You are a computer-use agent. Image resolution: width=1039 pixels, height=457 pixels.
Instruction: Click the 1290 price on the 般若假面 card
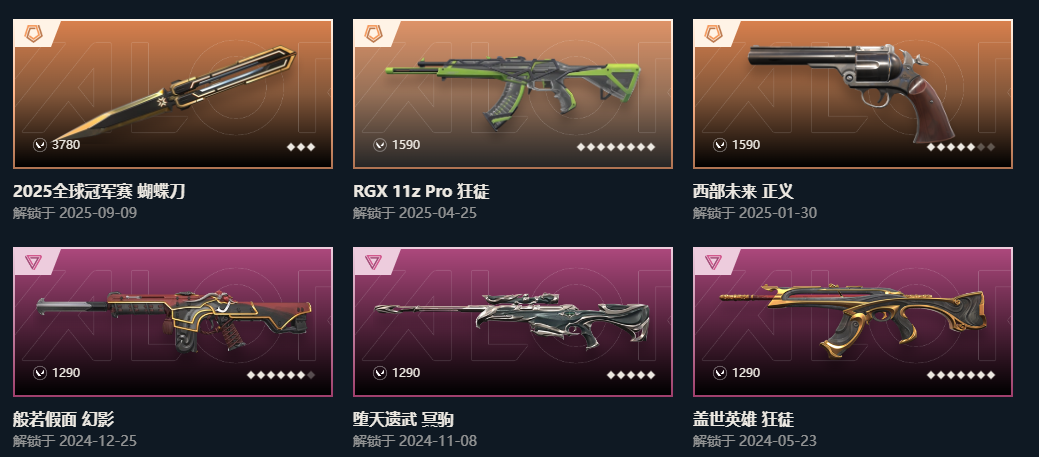(x=66, y=373)
